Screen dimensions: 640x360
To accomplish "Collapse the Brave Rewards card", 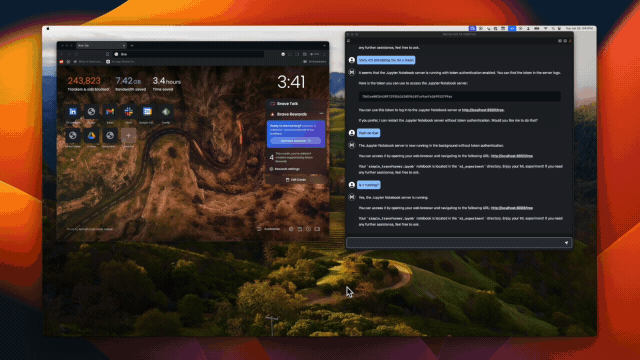I will [321, 114].
